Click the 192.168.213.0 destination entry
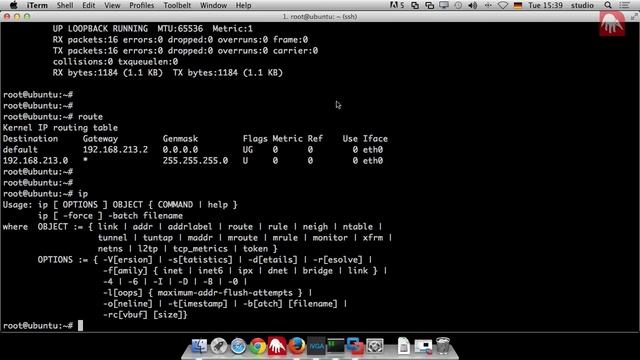Image resolution: width=640 pixels, height=360 pixels. pyautogui.click(x=36, y=161)
